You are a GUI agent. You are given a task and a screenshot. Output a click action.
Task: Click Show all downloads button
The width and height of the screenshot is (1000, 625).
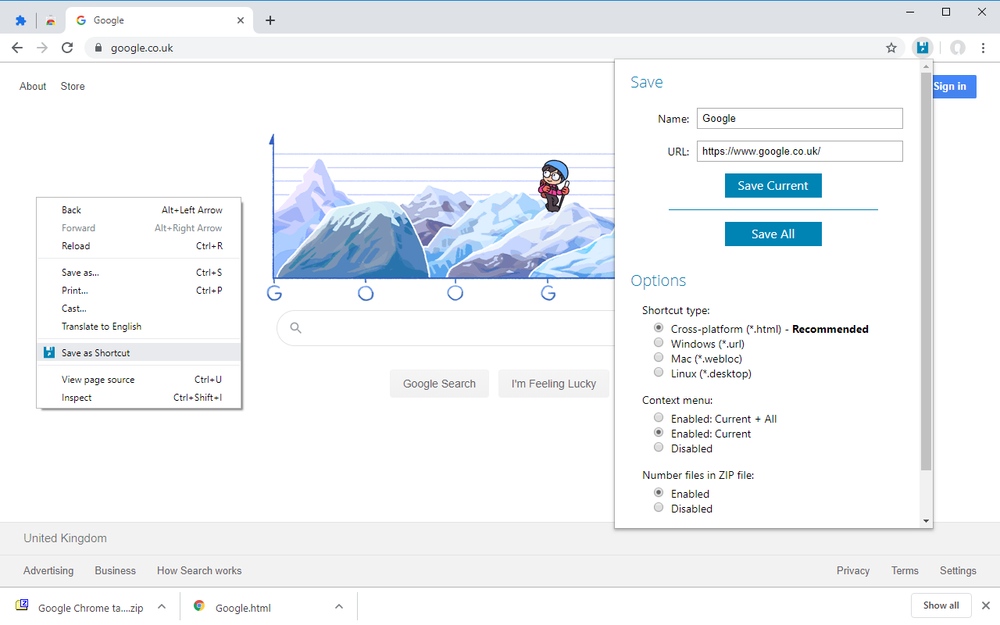tap(941, 605)
